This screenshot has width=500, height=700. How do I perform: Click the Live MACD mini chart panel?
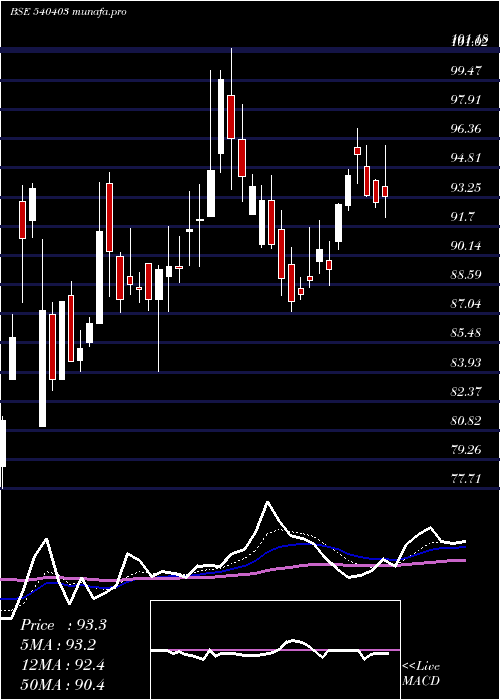pyautogui.click(x=275, y=650)
